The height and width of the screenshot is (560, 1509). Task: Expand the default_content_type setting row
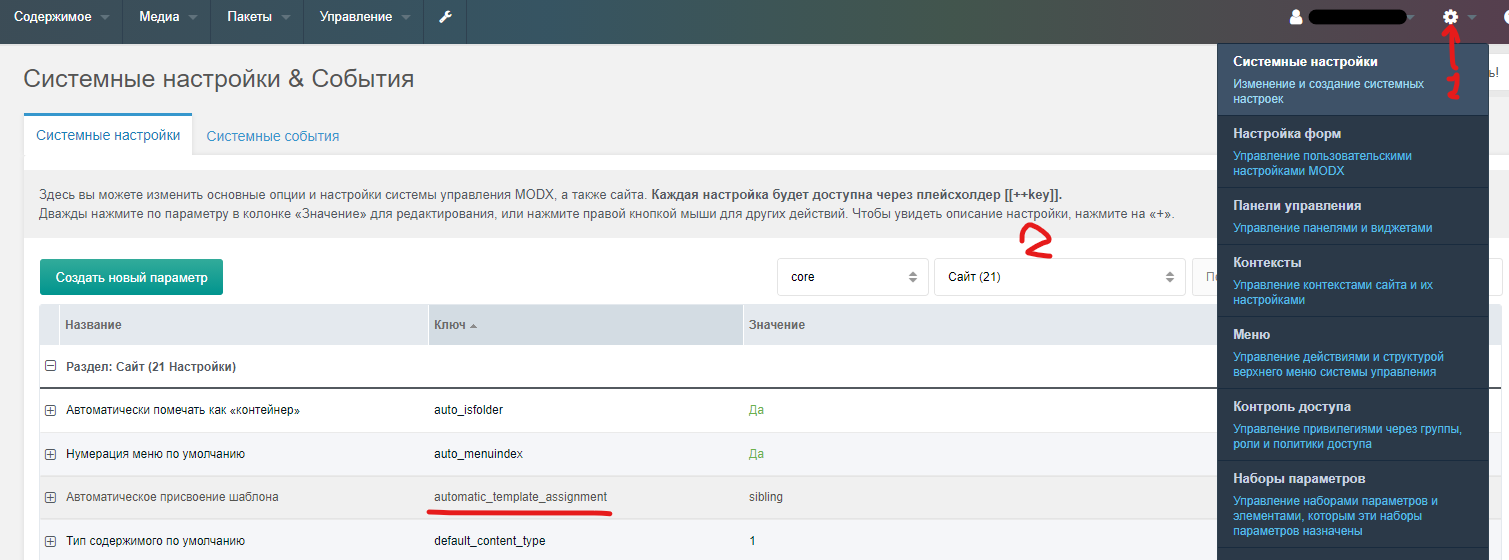pos(50,541)
